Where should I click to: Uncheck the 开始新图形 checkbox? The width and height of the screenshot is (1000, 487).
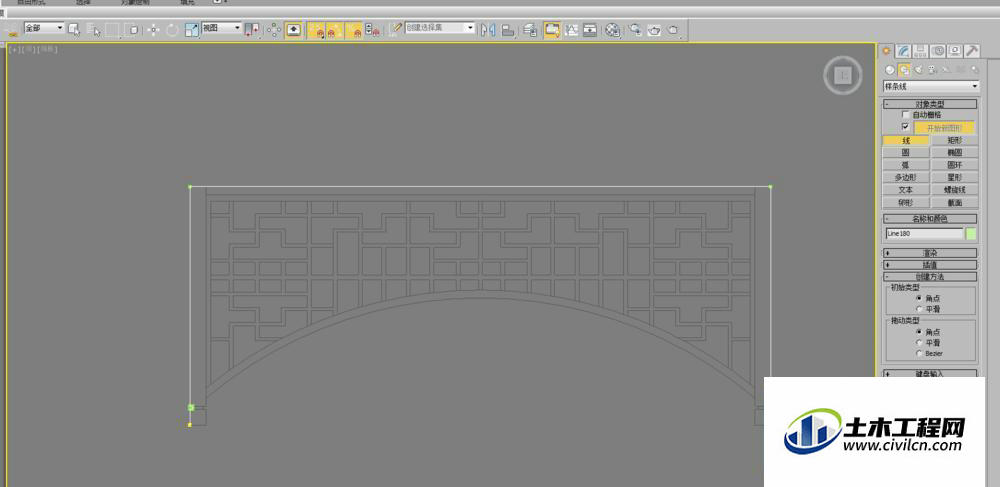pos(906,127)
